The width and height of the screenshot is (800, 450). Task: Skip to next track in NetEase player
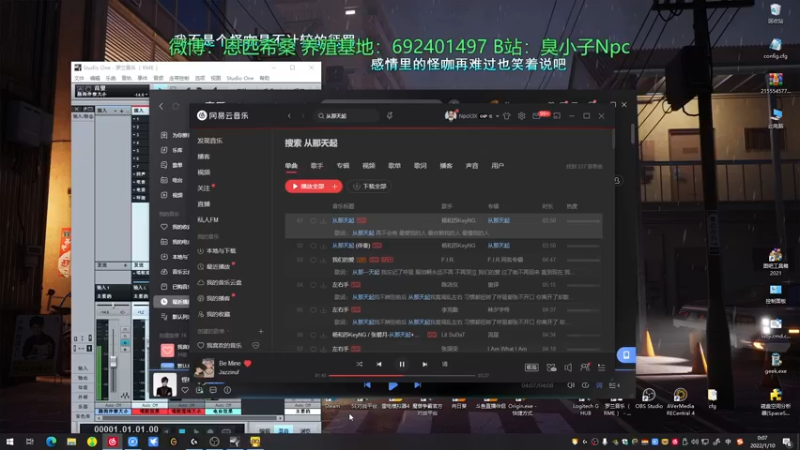pyautogui.click(x=424, y=364)
